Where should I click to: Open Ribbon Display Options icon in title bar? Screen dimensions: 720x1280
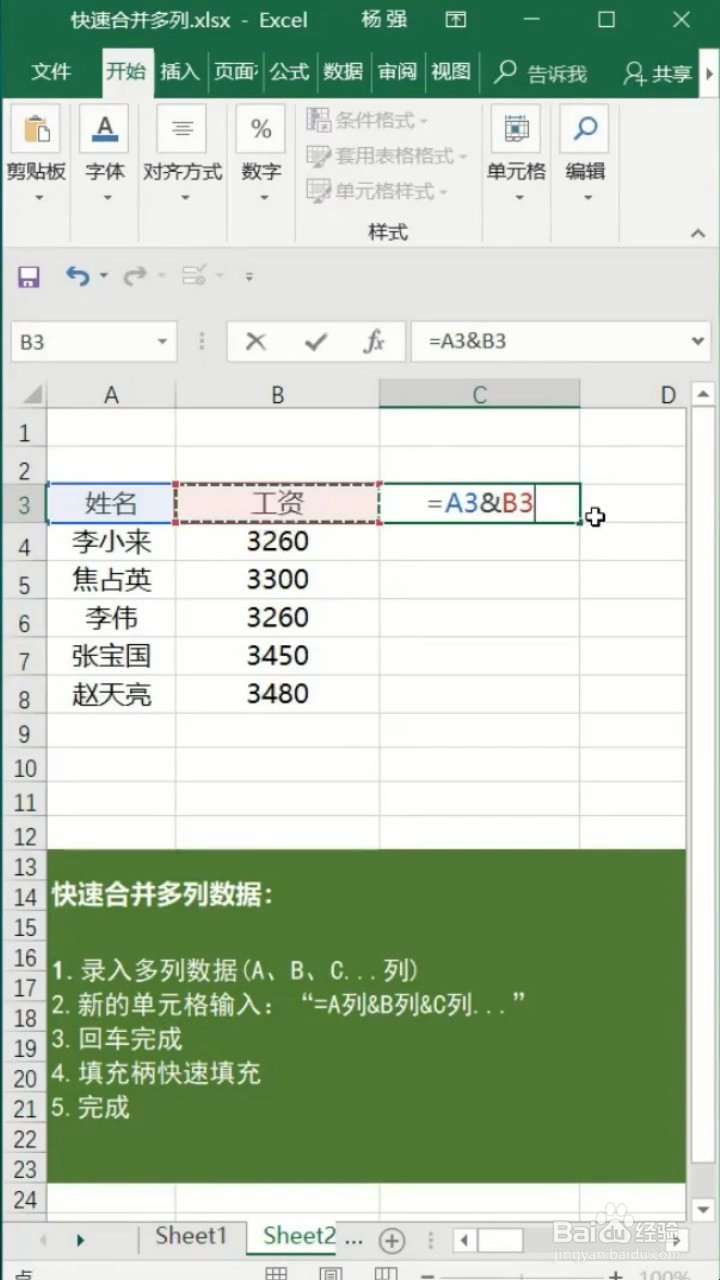click(x=456, y=19)
